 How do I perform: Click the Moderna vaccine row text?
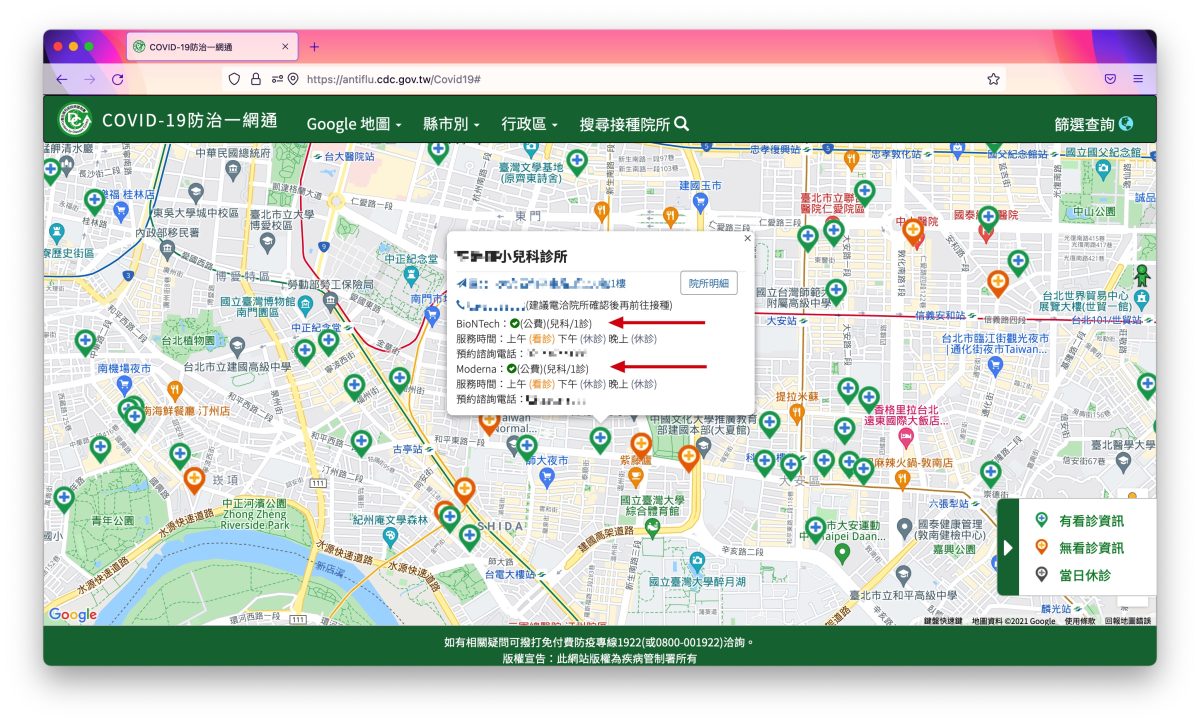[x=524, y=368]
